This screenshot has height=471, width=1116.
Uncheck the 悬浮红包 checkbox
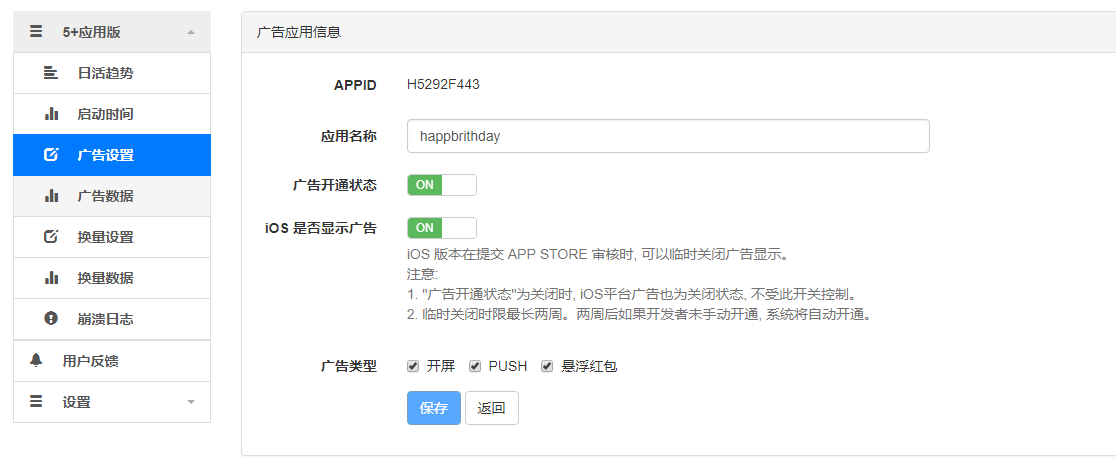pos(547,366)
